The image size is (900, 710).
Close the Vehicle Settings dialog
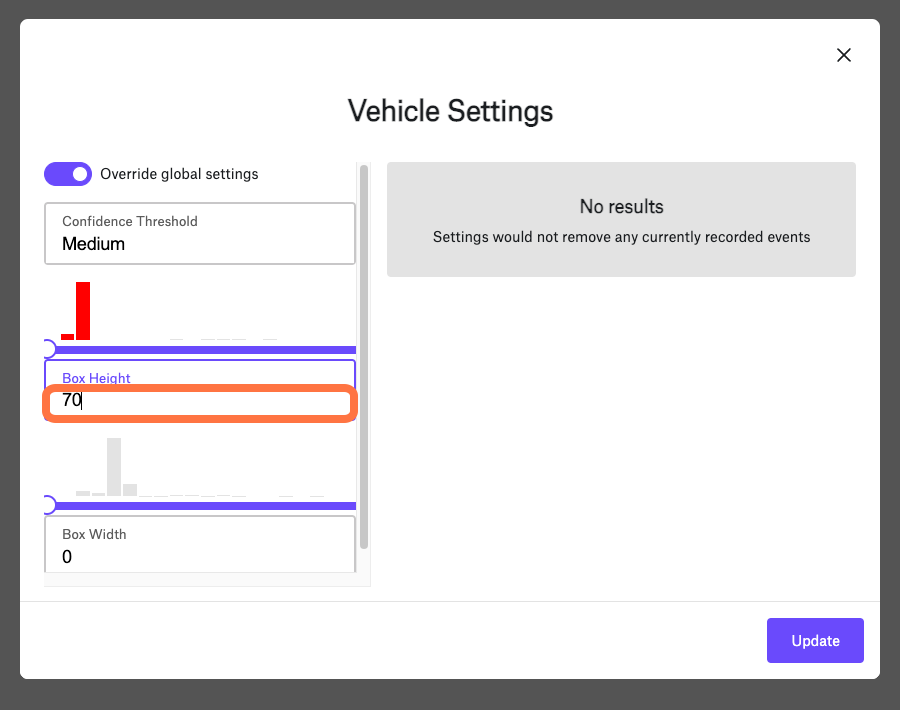843,55
